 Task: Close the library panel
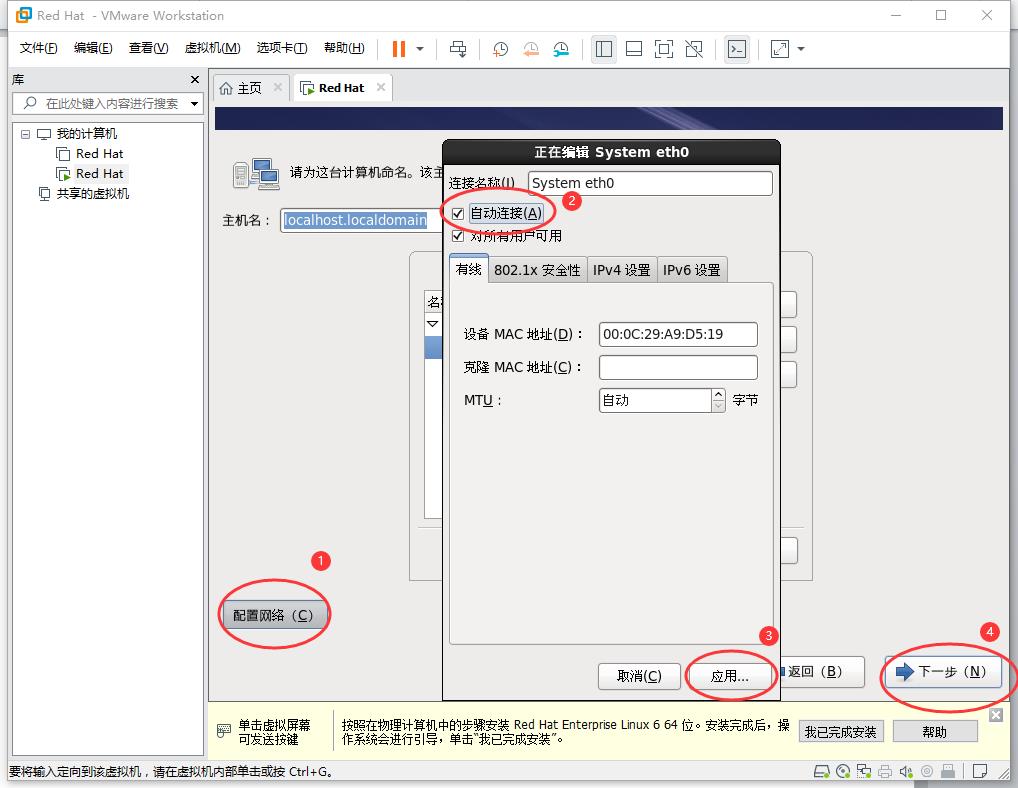coord(195,79)
